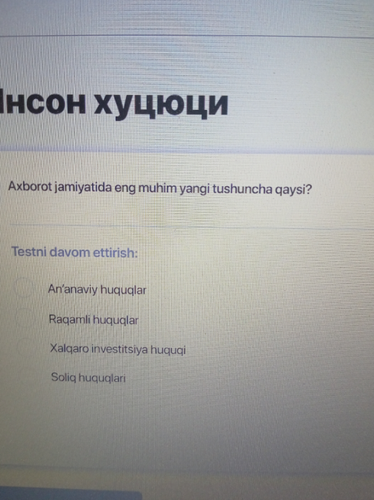
Task: Choose the Xalqaro investitsiya huquqi answer text
Action: pyautogui.click(x=118, y=349)
